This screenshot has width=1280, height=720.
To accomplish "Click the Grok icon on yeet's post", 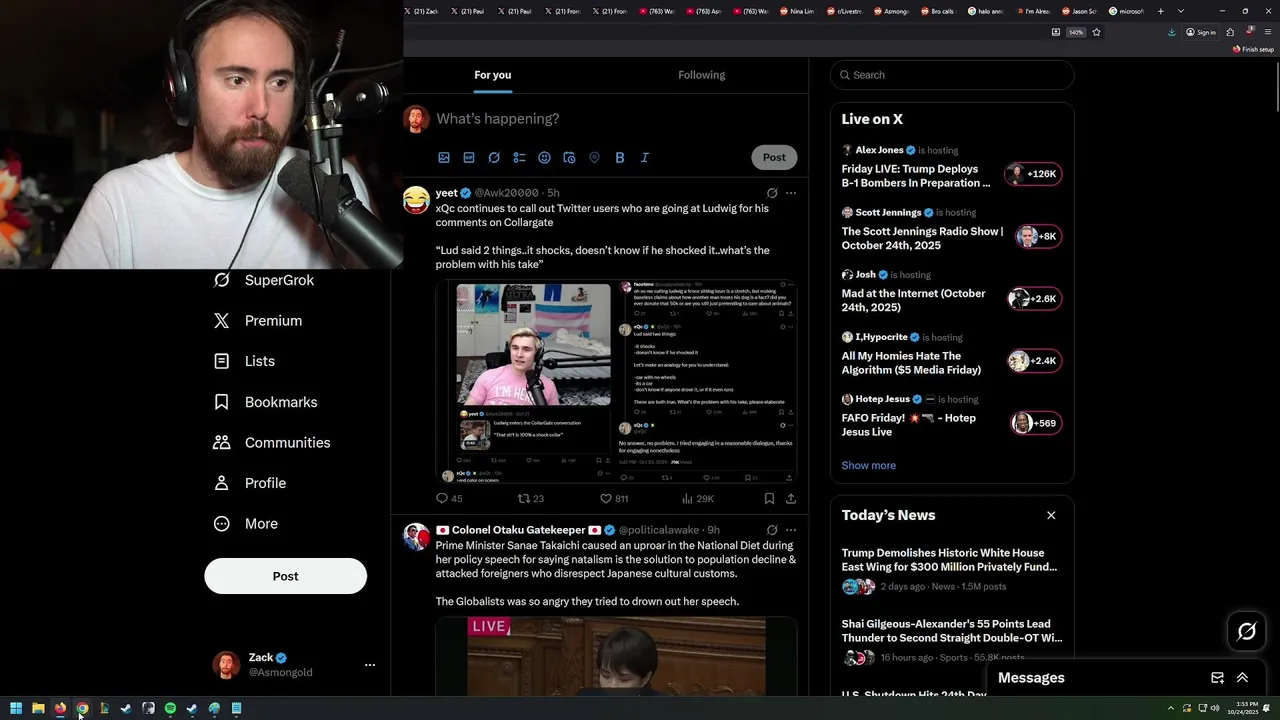I will tap(772, 193).
